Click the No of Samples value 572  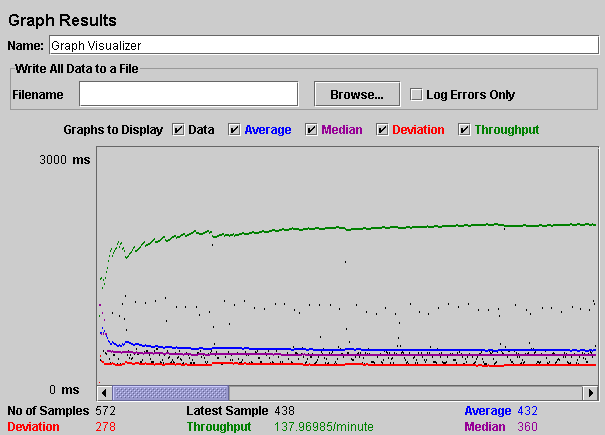[x=105, y=411]
